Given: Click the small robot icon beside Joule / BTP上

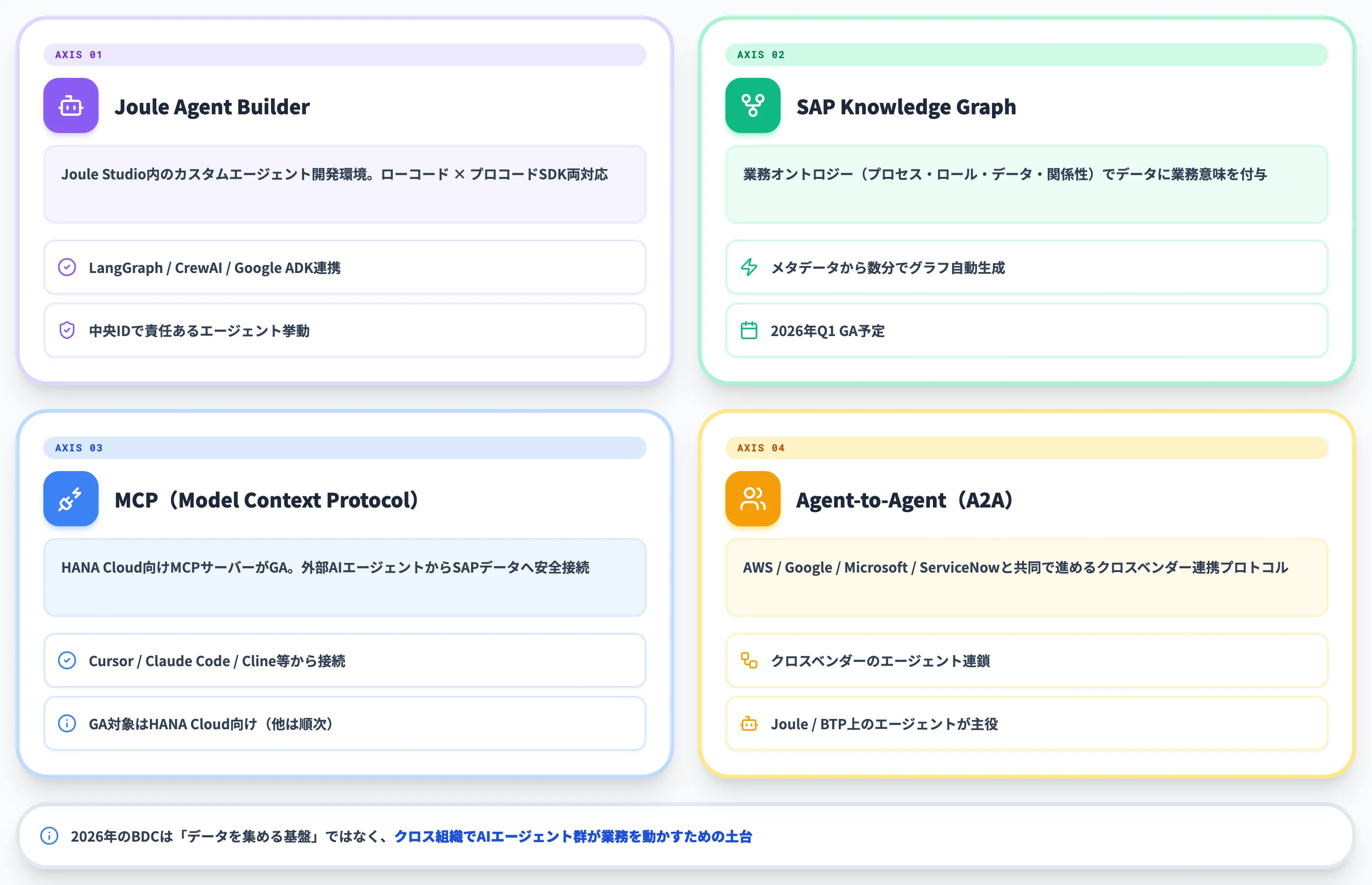Looking at the screenshot, I should pos(749,723).
